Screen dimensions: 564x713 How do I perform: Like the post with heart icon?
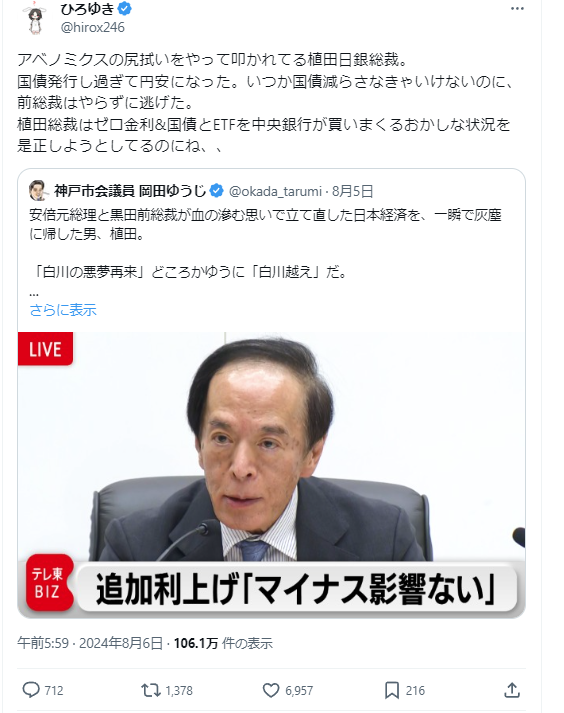[271, 690]
